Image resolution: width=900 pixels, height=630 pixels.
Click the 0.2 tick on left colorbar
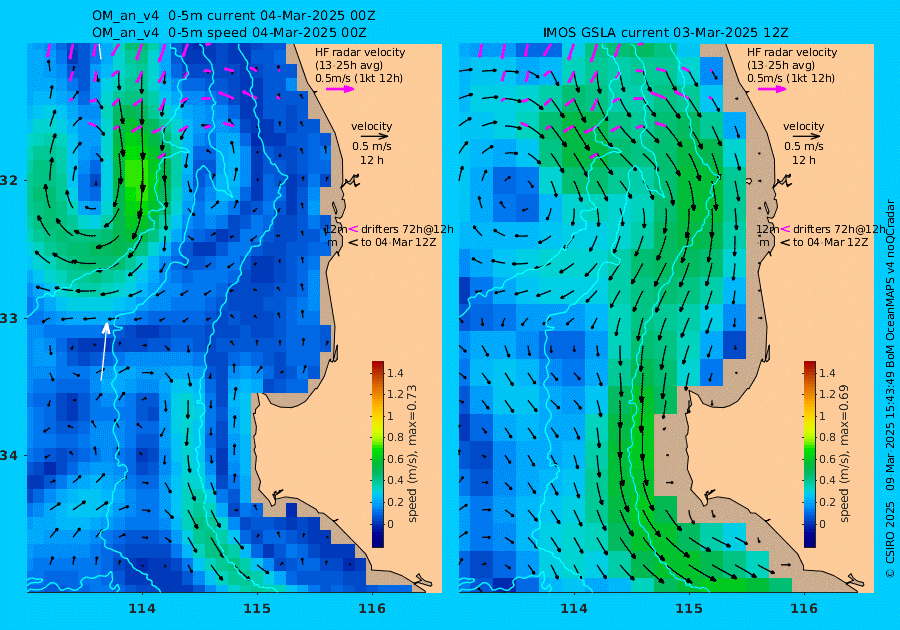395,502
